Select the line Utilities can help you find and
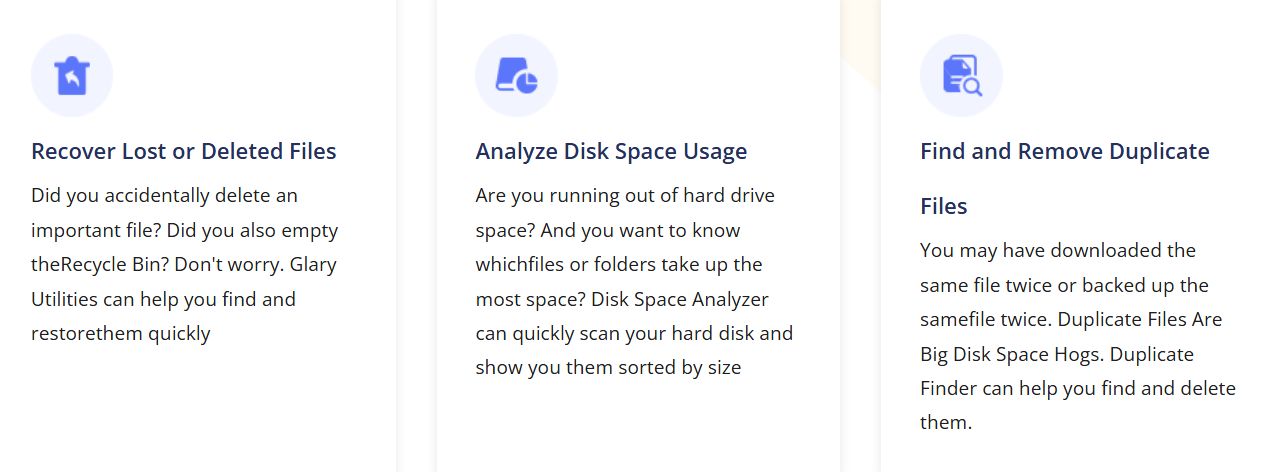Viewport: 1279px width, 472px height. (163, 299)
